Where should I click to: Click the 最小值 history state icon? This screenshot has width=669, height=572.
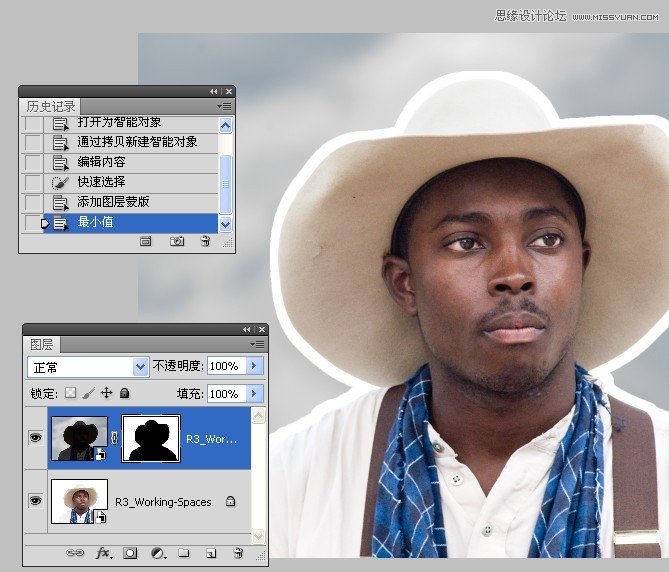coord(60,223)
